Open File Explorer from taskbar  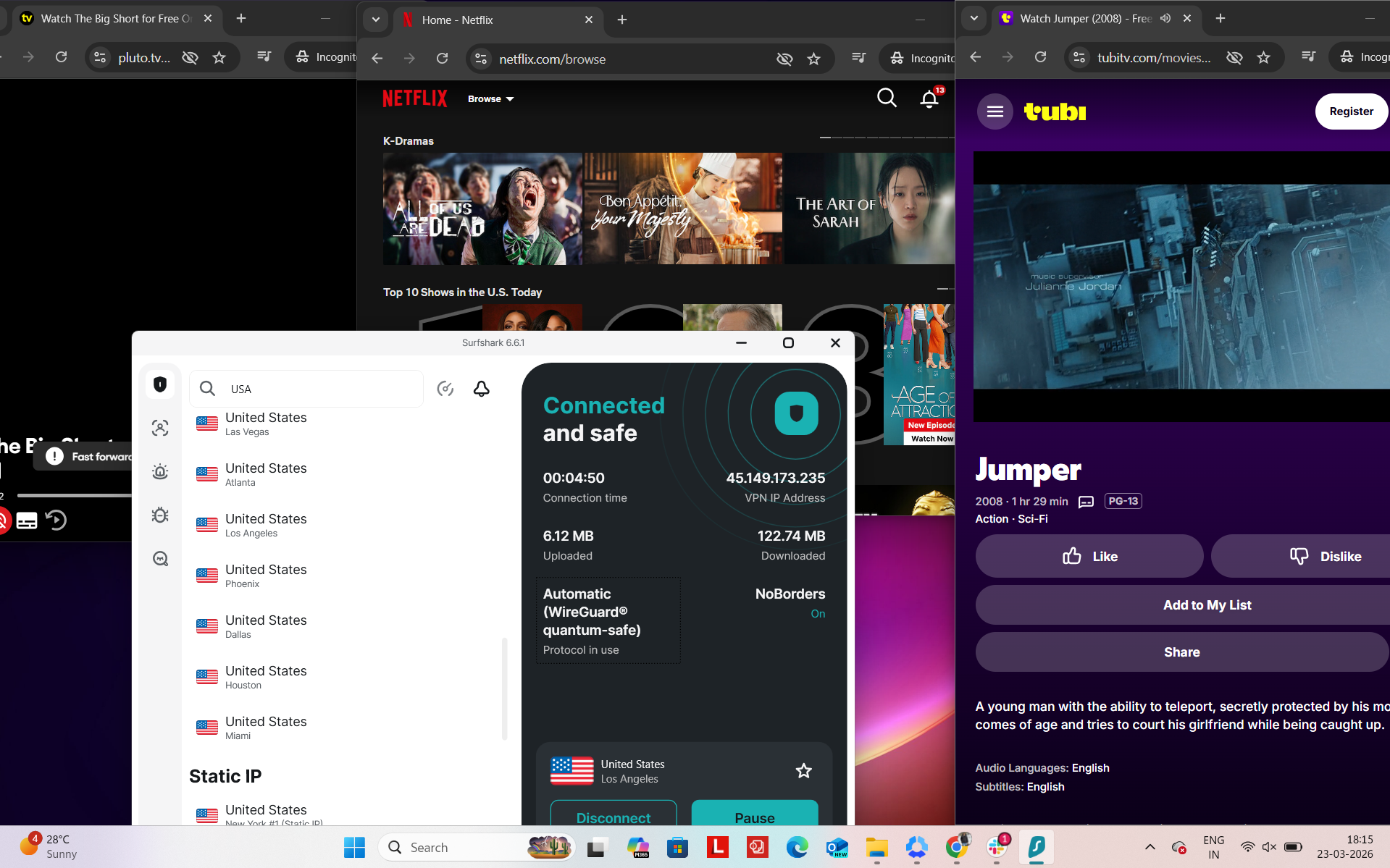[x=876, y=847]
